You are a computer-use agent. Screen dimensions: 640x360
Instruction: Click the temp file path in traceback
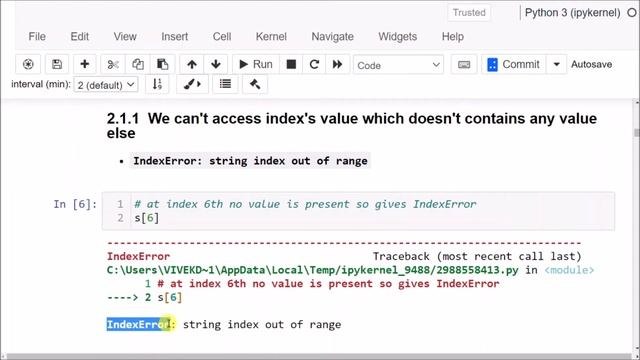tap(312, 270)
